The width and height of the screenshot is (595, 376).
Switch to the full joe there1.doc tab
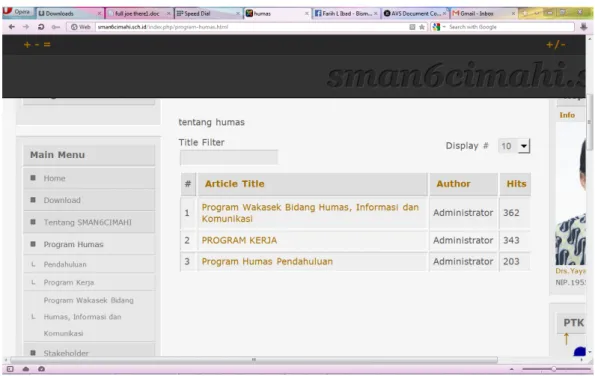[x=139, y=13]
